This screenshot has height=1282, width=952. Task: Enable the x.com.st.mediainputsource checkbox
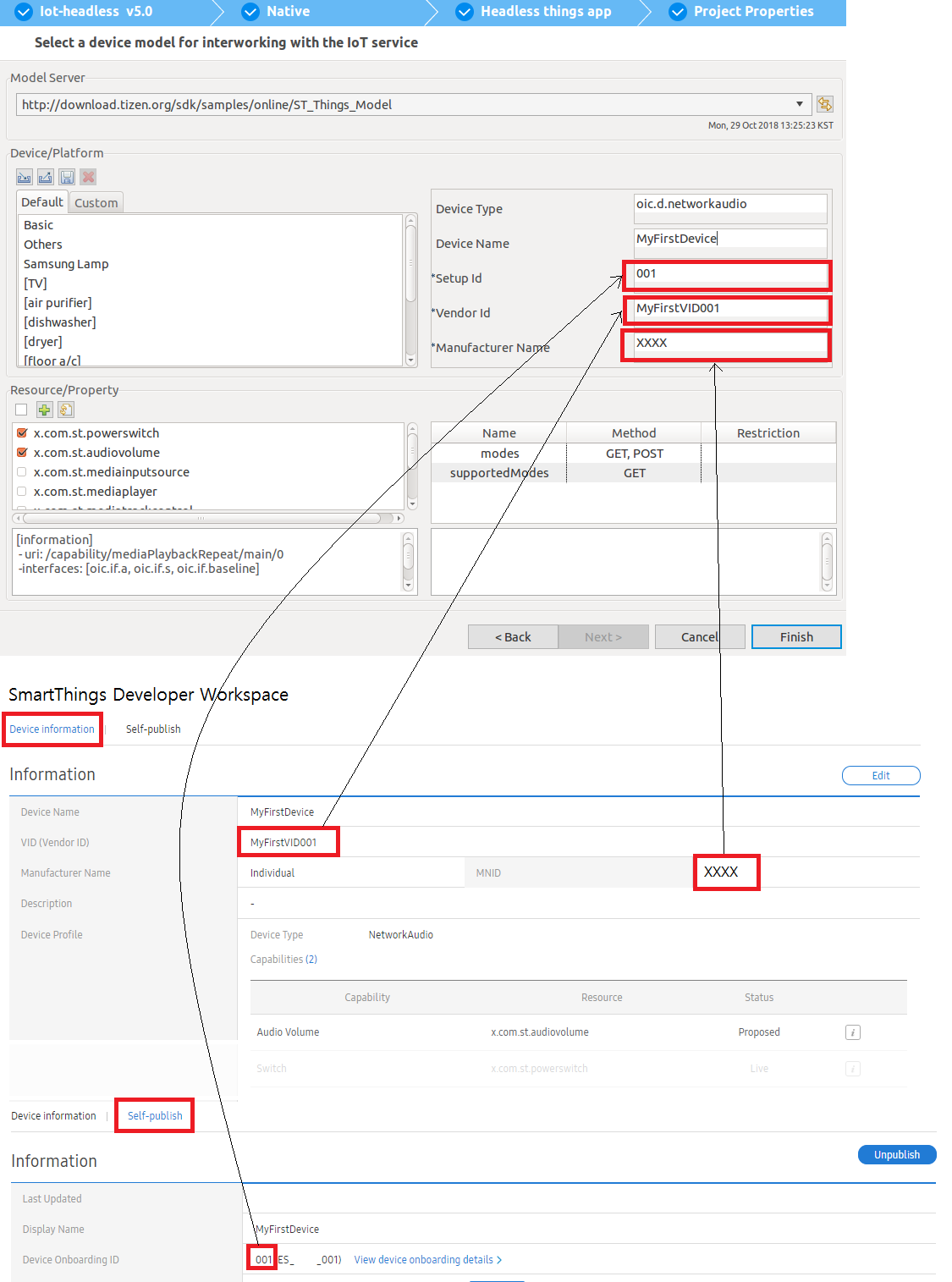[x=23, y=472]
